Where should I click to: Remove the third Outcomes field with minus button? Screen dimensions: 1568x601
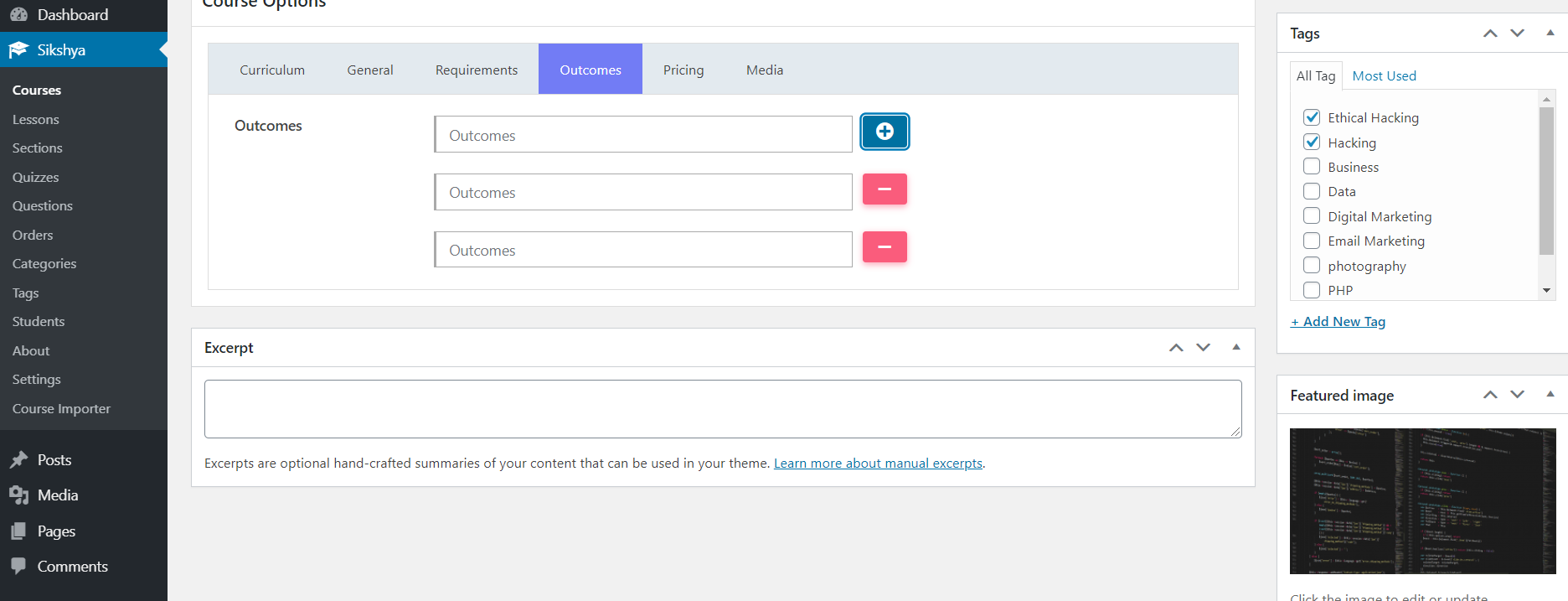(885, 247)
